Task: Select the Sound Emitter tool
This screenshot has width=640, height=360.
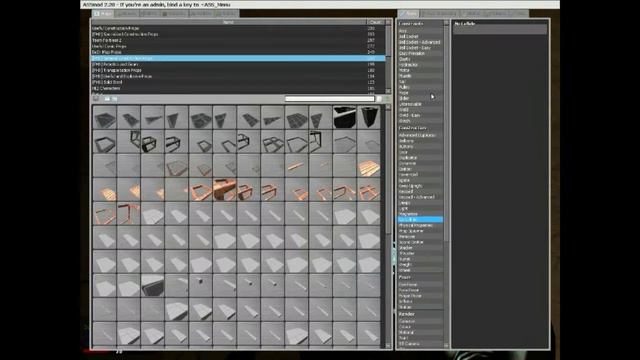Action: coord(420,242)
